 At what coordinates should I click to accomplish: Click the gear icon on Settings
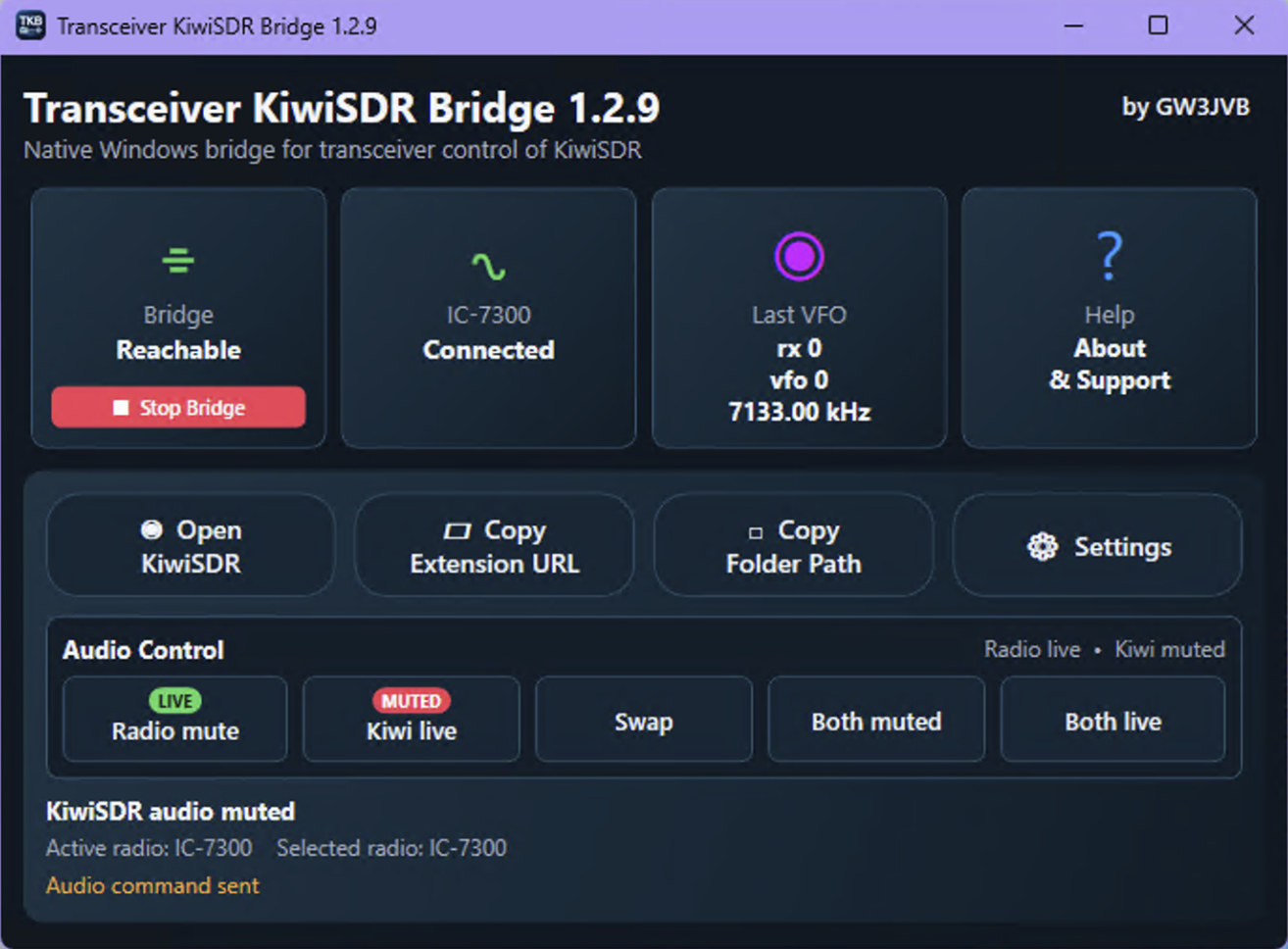[1042, 546]
